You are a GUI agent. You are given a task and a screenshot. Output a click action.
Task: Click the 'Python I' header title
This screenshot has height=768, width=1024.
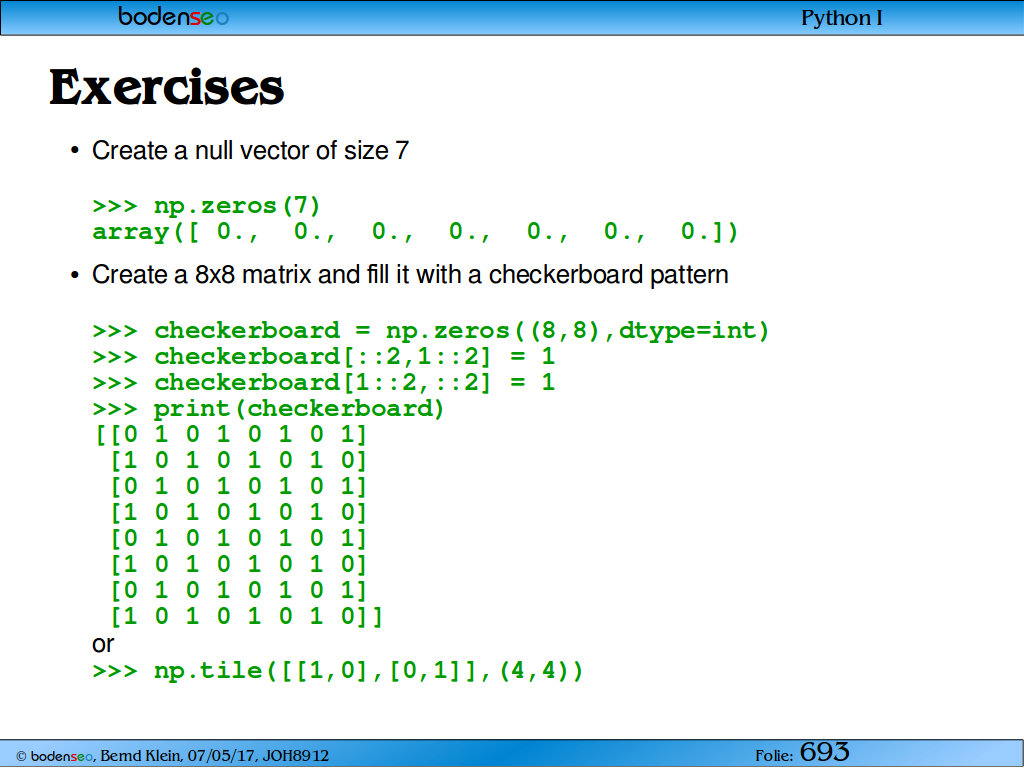[842, 18]
